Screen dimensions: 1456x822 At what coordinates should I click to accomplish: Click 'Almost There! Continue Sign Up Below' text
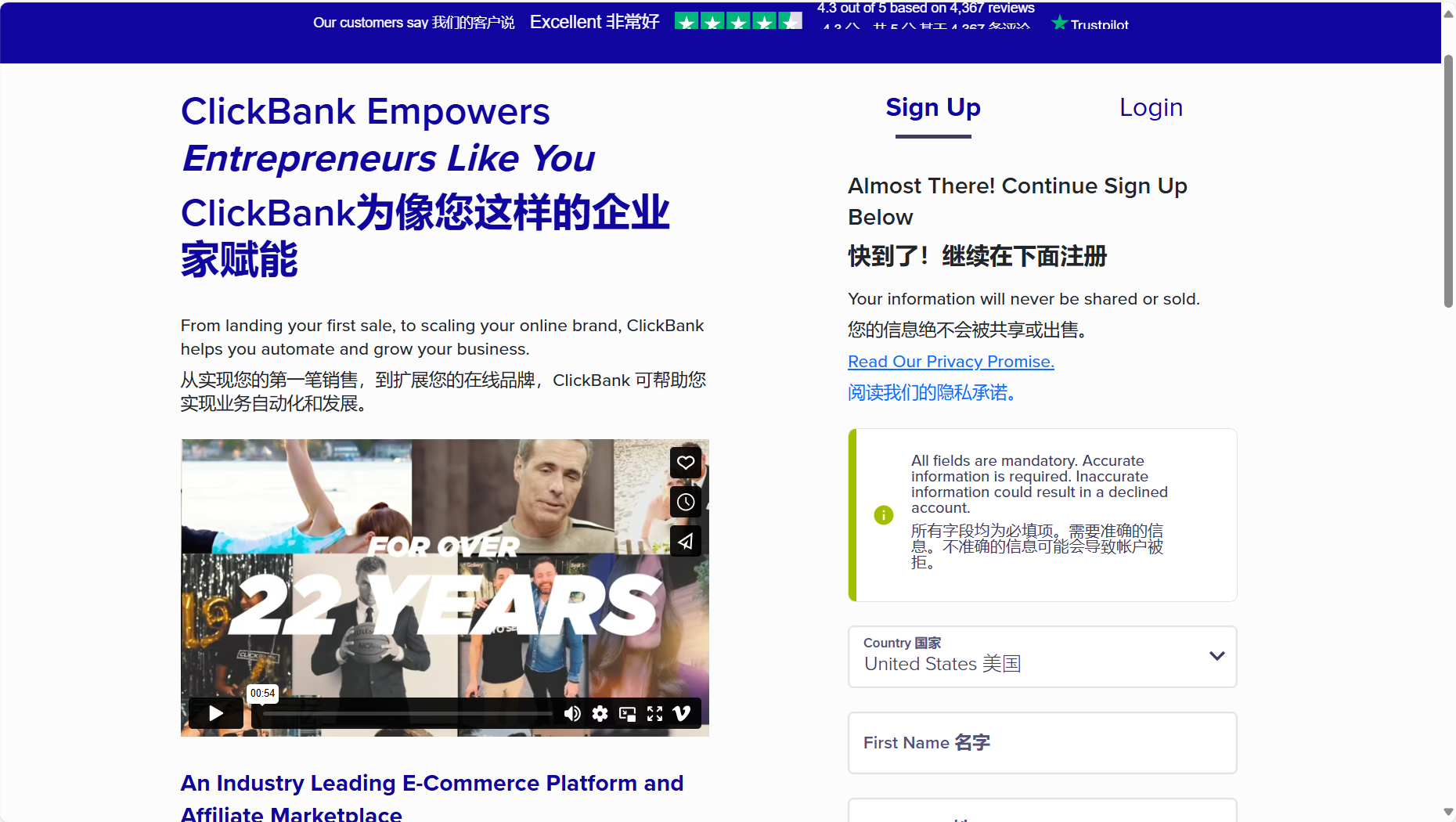pyautogui.click(x=1018, y=201)
